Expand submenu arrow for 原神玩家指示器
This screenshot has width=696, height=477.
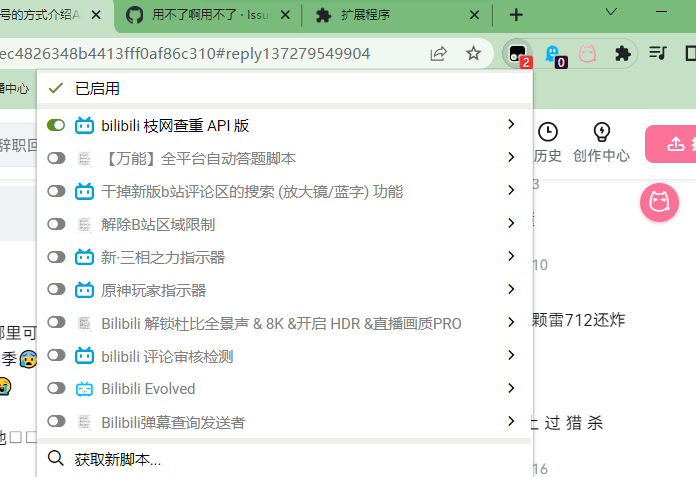(x=511, y=289)
